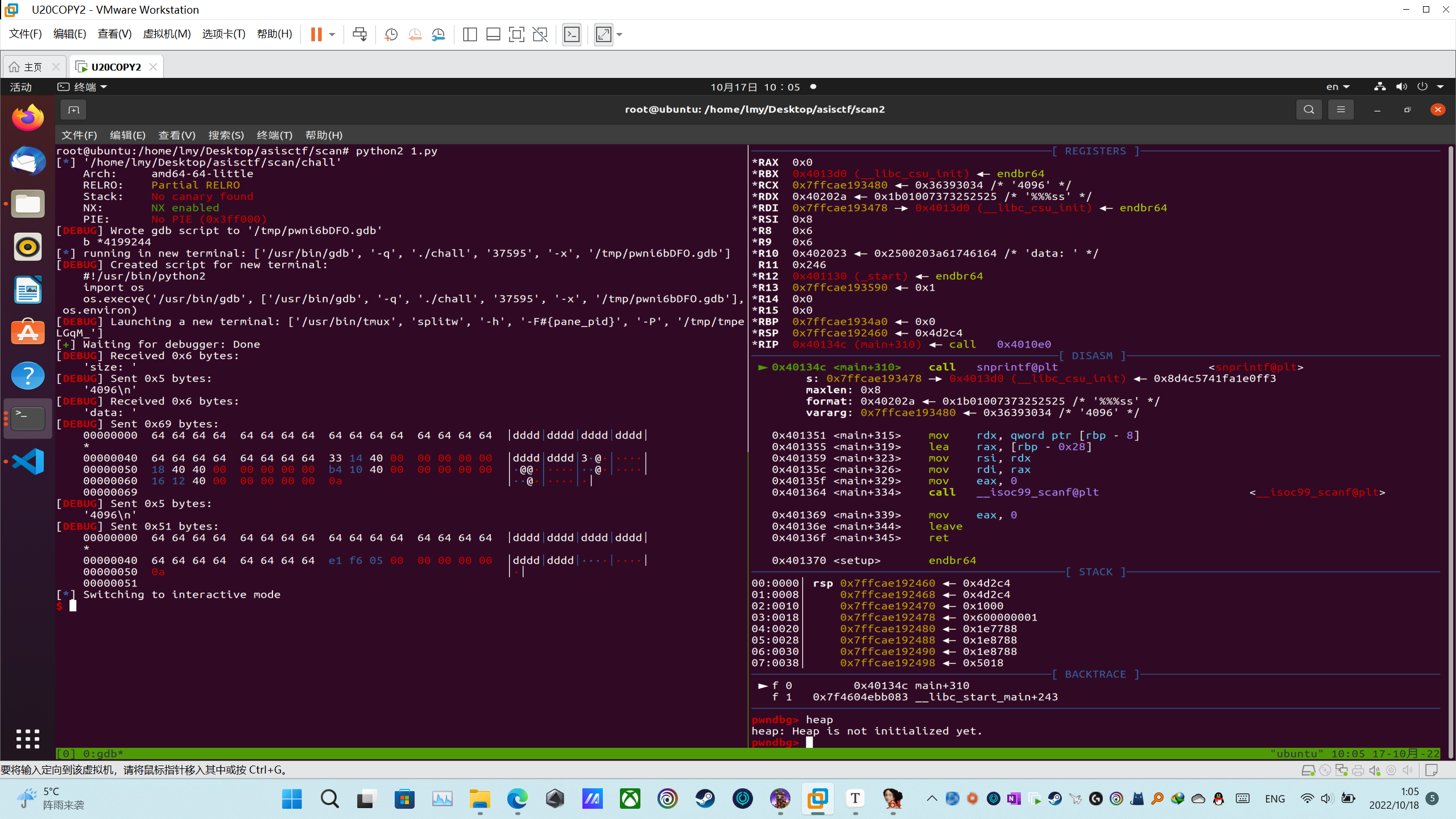Show hidden system tray icons
This screenshot has width=1456, height=819.
click(x=932, y=799)
